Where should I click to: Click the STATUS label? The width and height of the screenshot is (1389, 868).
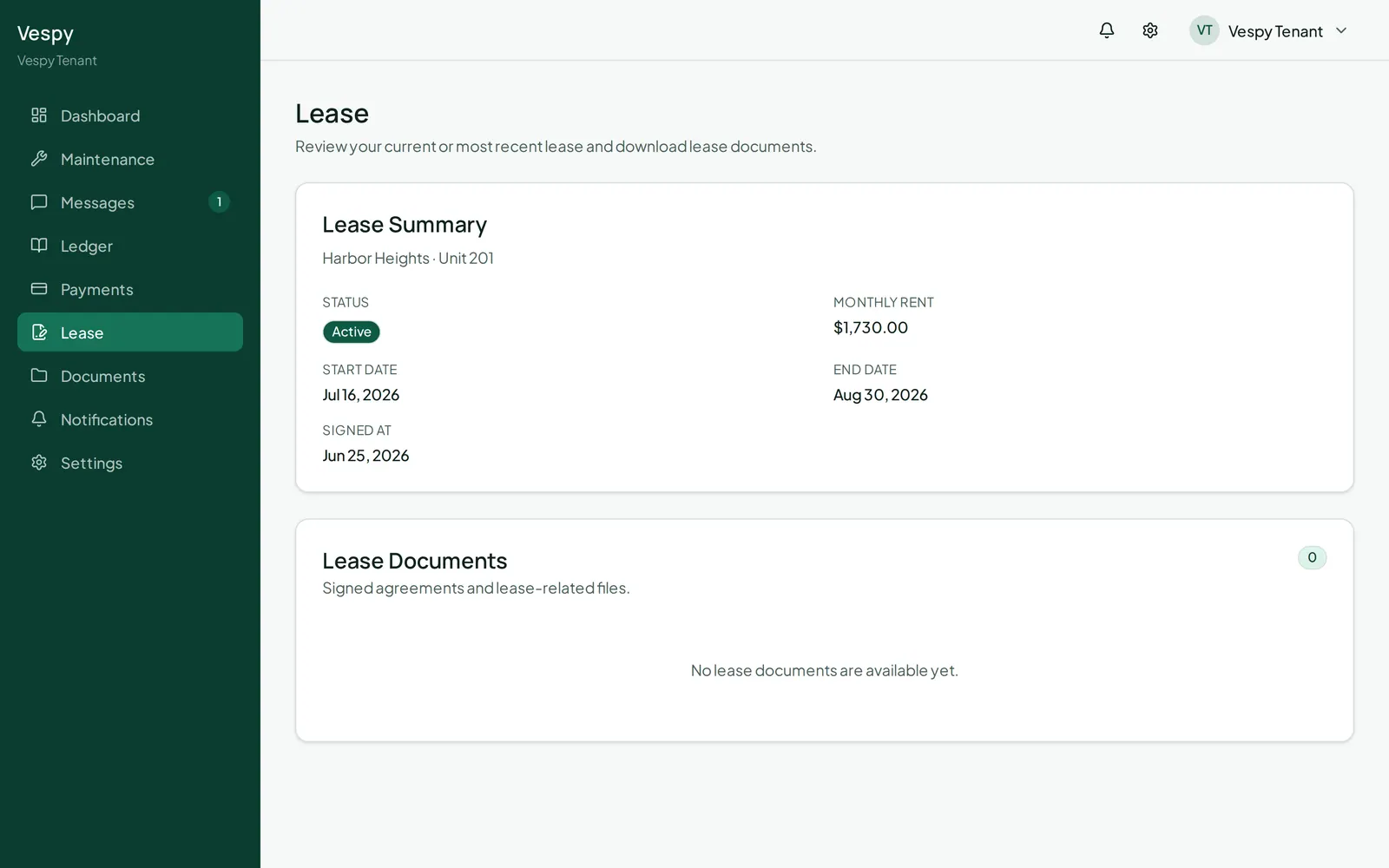346,302
